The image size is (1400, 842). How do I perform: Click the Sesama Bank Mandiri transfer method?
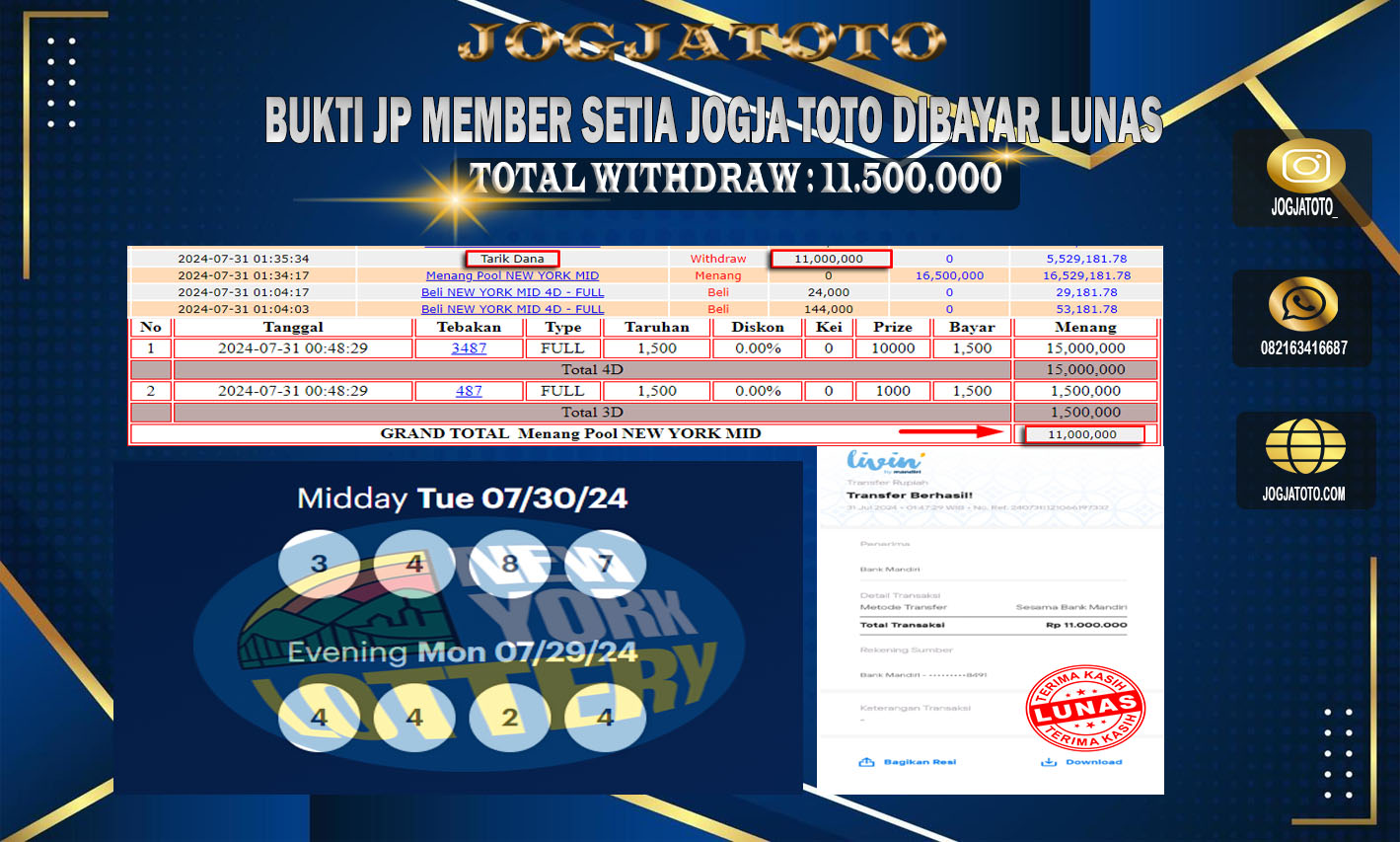1071,607
